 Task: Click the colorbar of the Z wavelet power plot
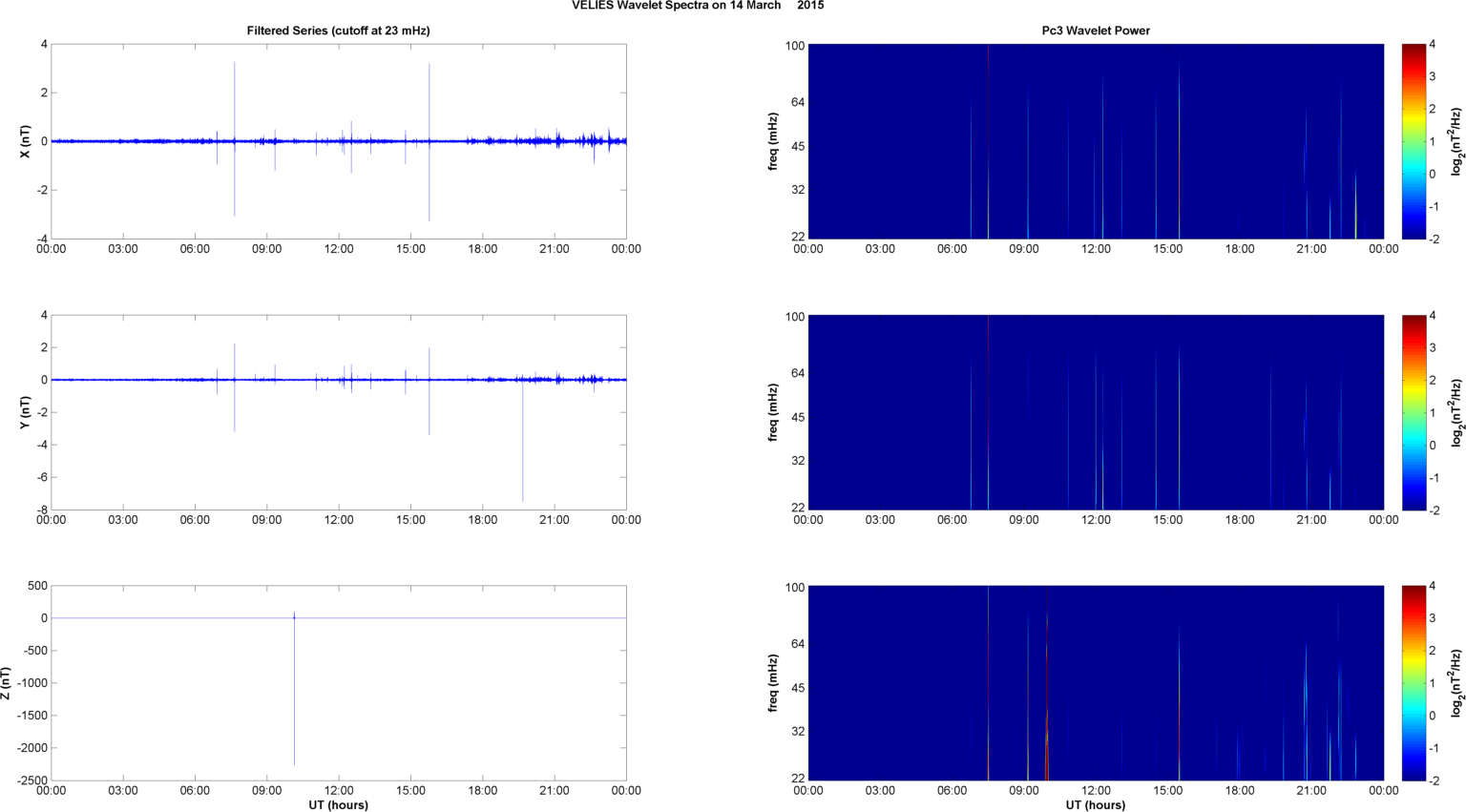tap(1414, 683)
